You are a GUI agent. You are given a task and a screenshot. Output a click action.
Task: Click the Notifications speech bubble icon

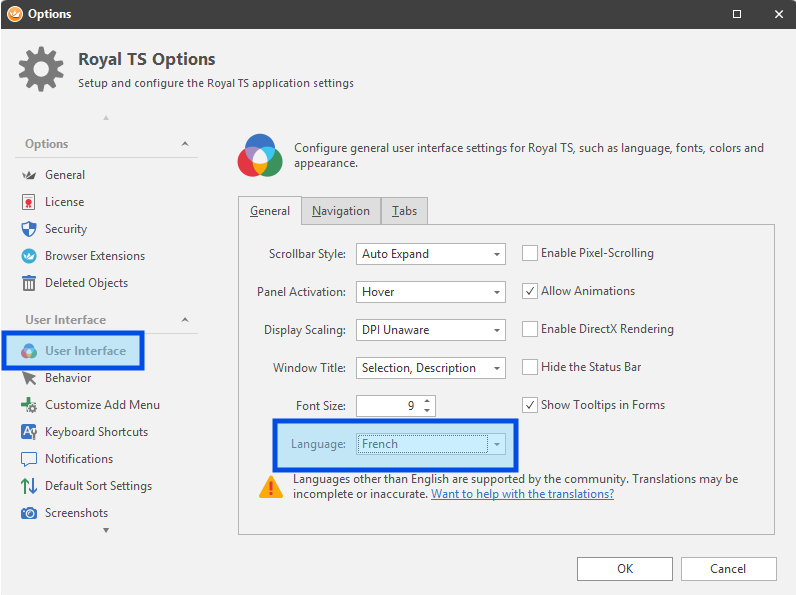click(x=29, y=459)
